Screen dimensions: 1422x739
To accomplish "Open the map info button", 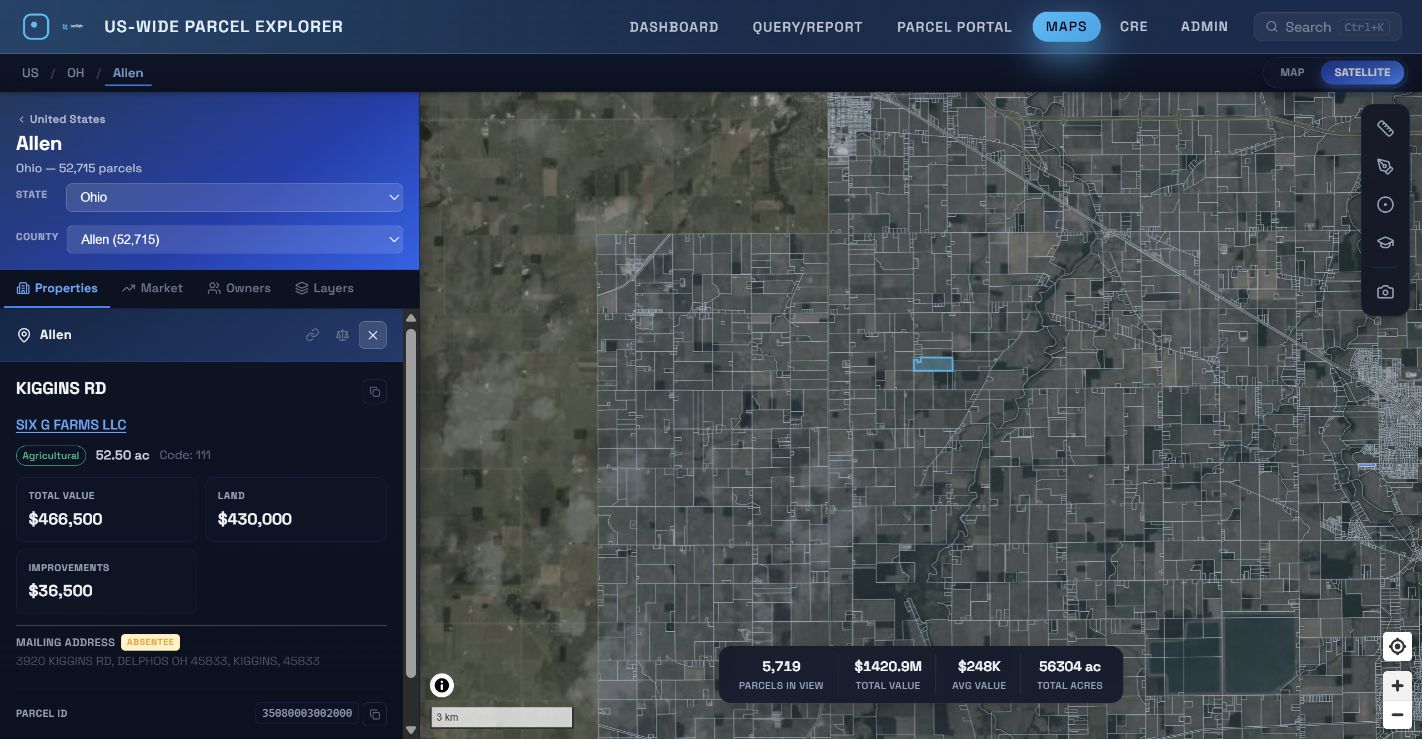I will point(442,685).
